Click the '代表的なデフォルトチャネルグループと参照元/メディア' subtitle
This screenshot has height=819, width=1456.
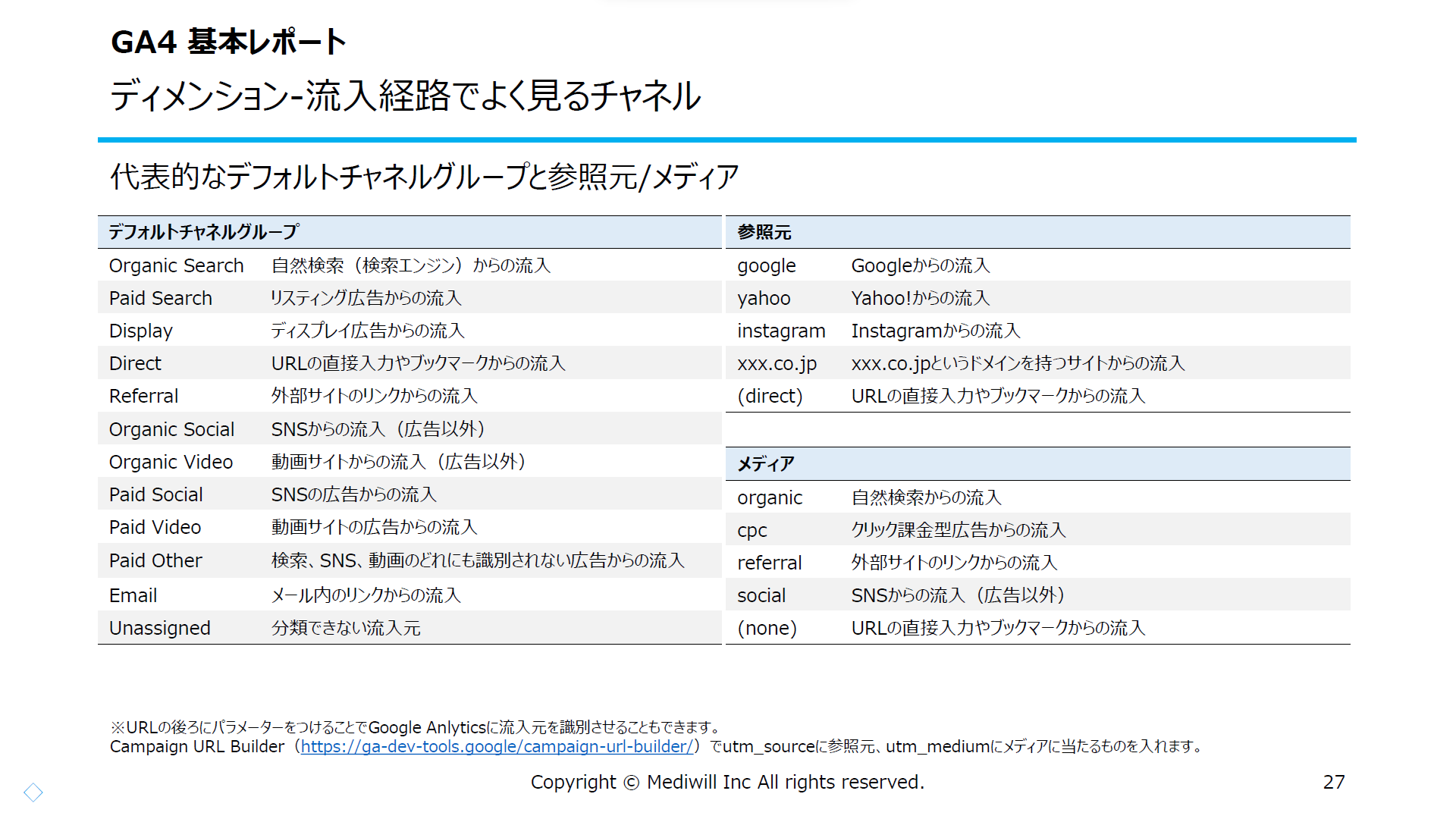click(x=424, y=177)
